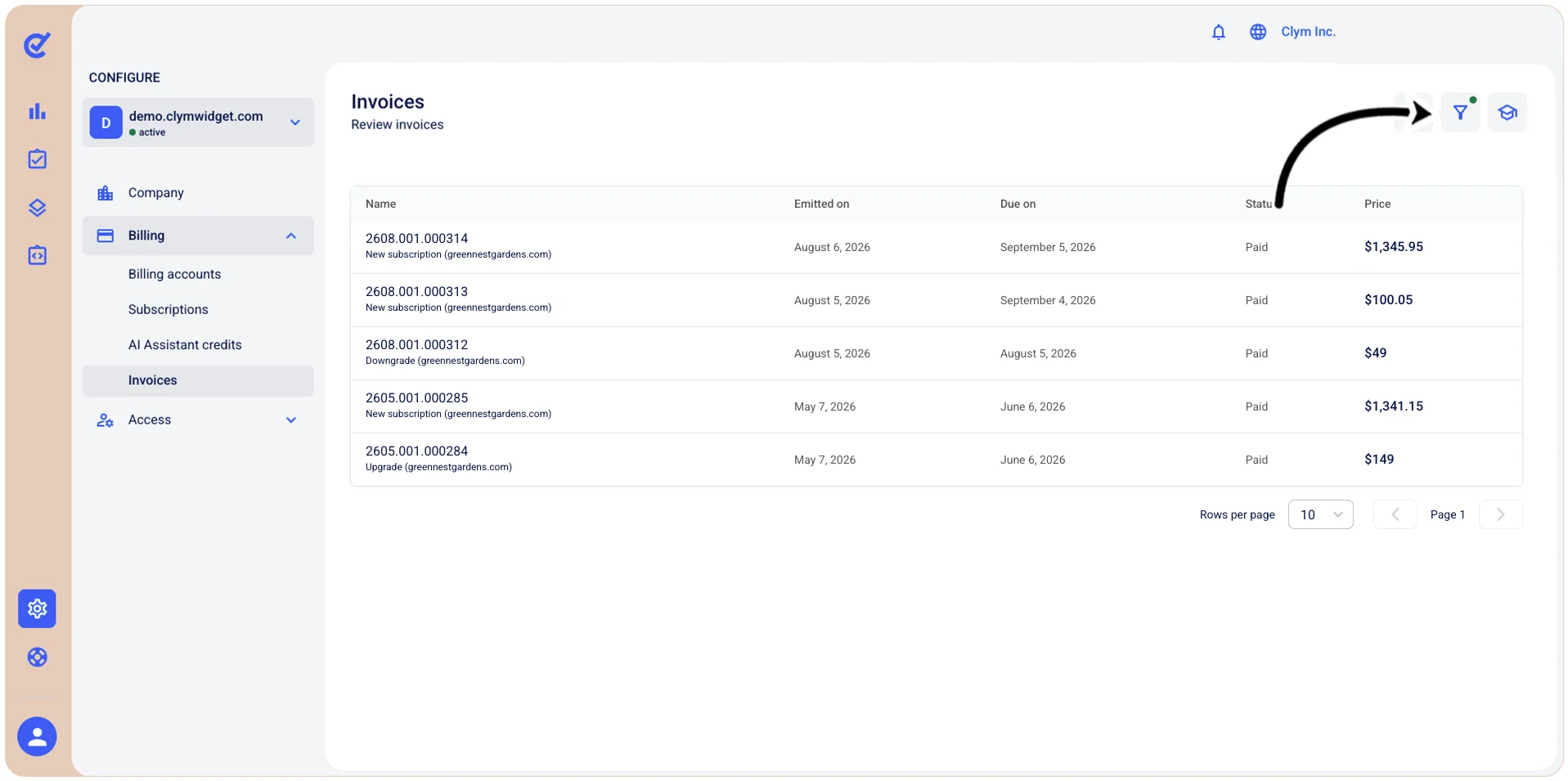Expand the Access menu section
The width and height of the screenshot is (1568, 781).
point(198,420)
